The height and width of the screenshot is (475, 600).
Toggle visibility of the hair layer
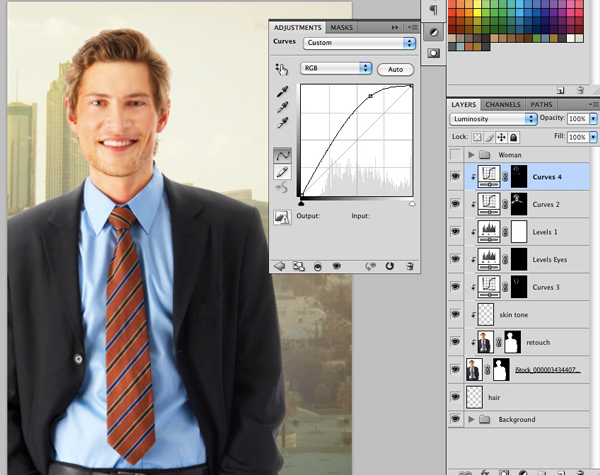(x=457, y=397)
